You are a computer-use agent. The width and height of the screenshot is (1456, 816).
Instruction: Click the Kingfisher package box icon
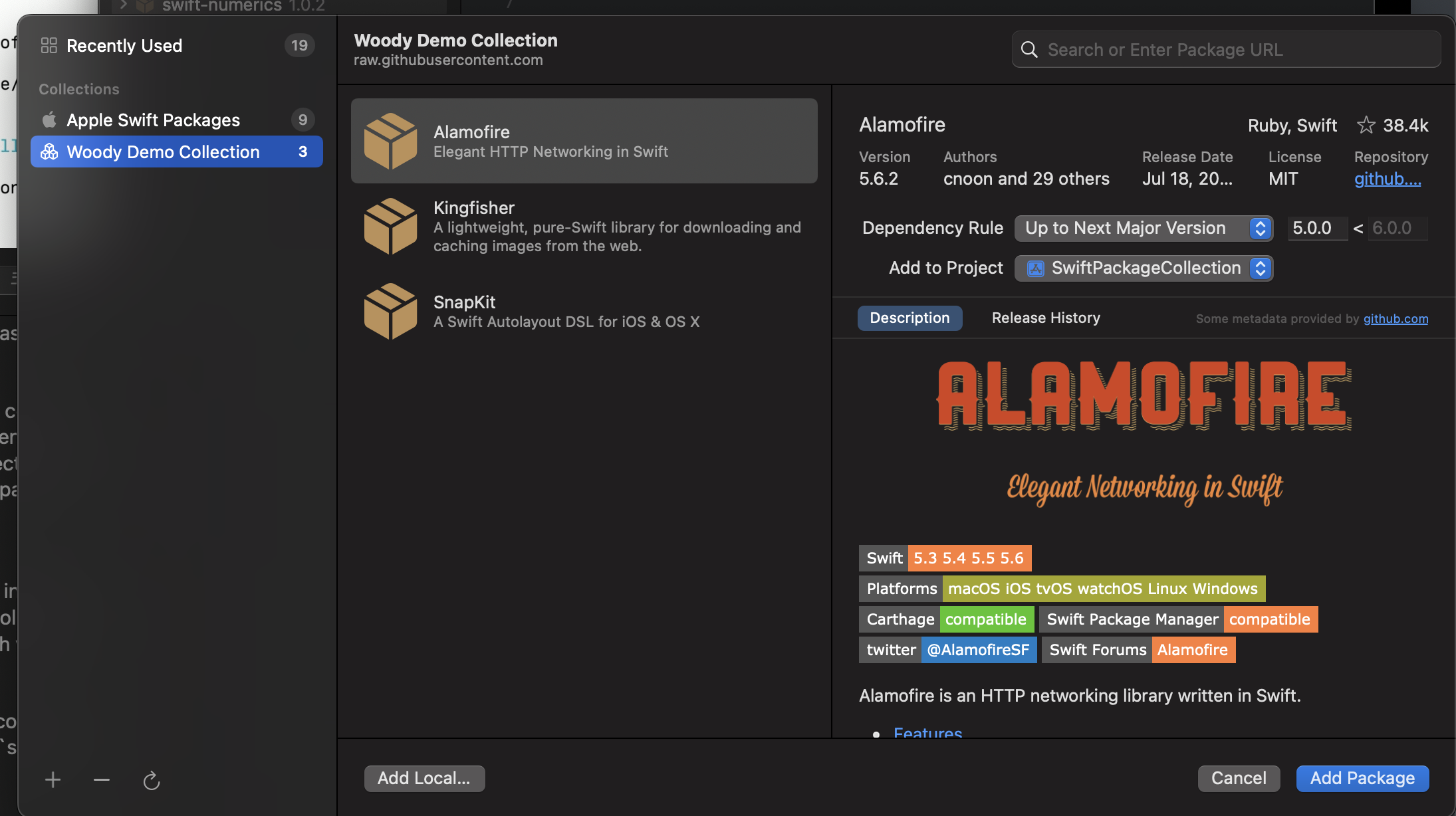(x=391, y=227)
